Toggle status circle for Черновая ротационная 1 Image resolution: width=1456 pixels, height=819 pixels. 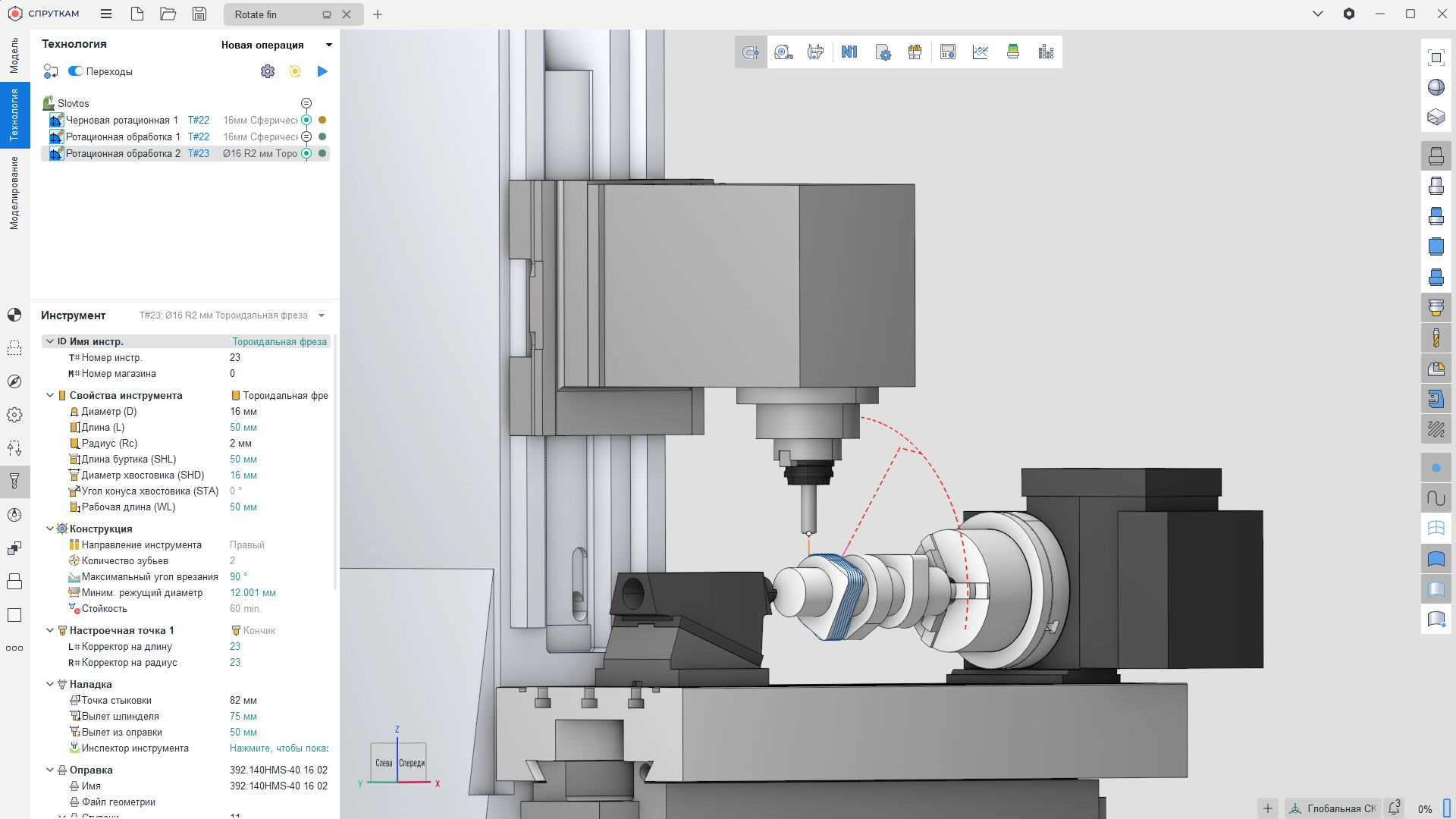click(x=306, y=120)
